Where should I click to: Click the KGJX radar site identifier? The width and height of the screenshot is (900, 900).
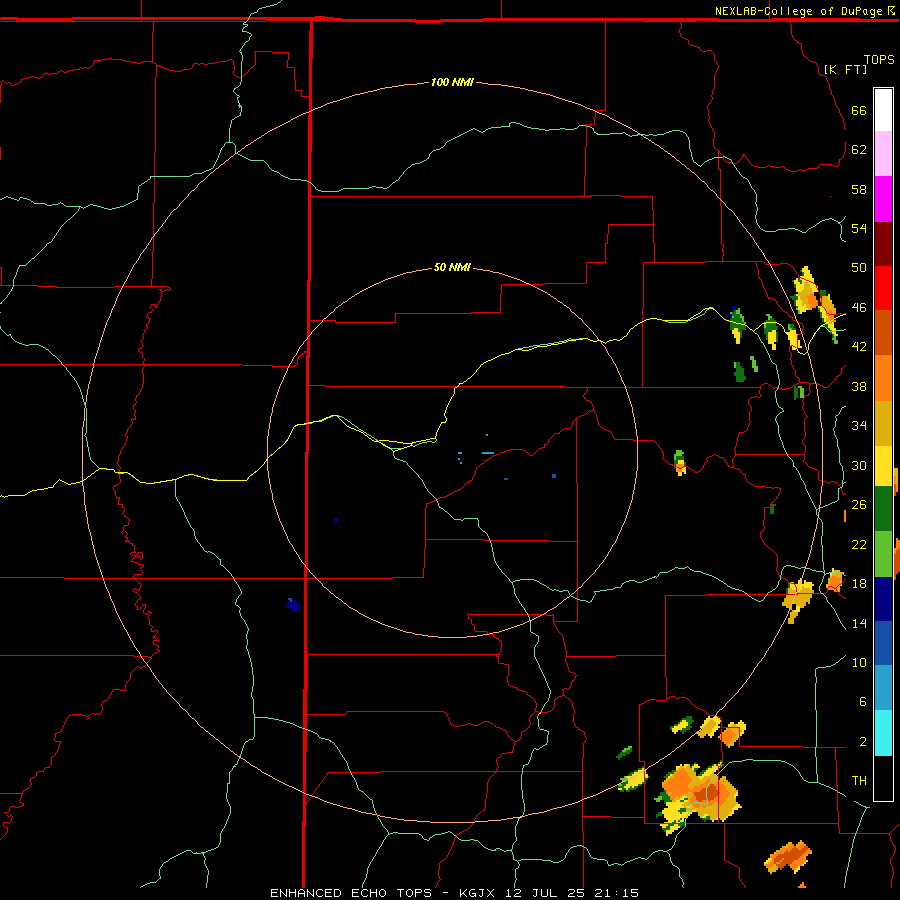coord(476,893)
